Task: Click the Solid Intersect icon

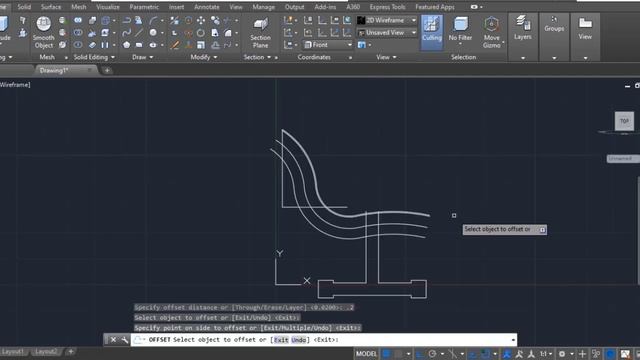Action: coord(78,45)
